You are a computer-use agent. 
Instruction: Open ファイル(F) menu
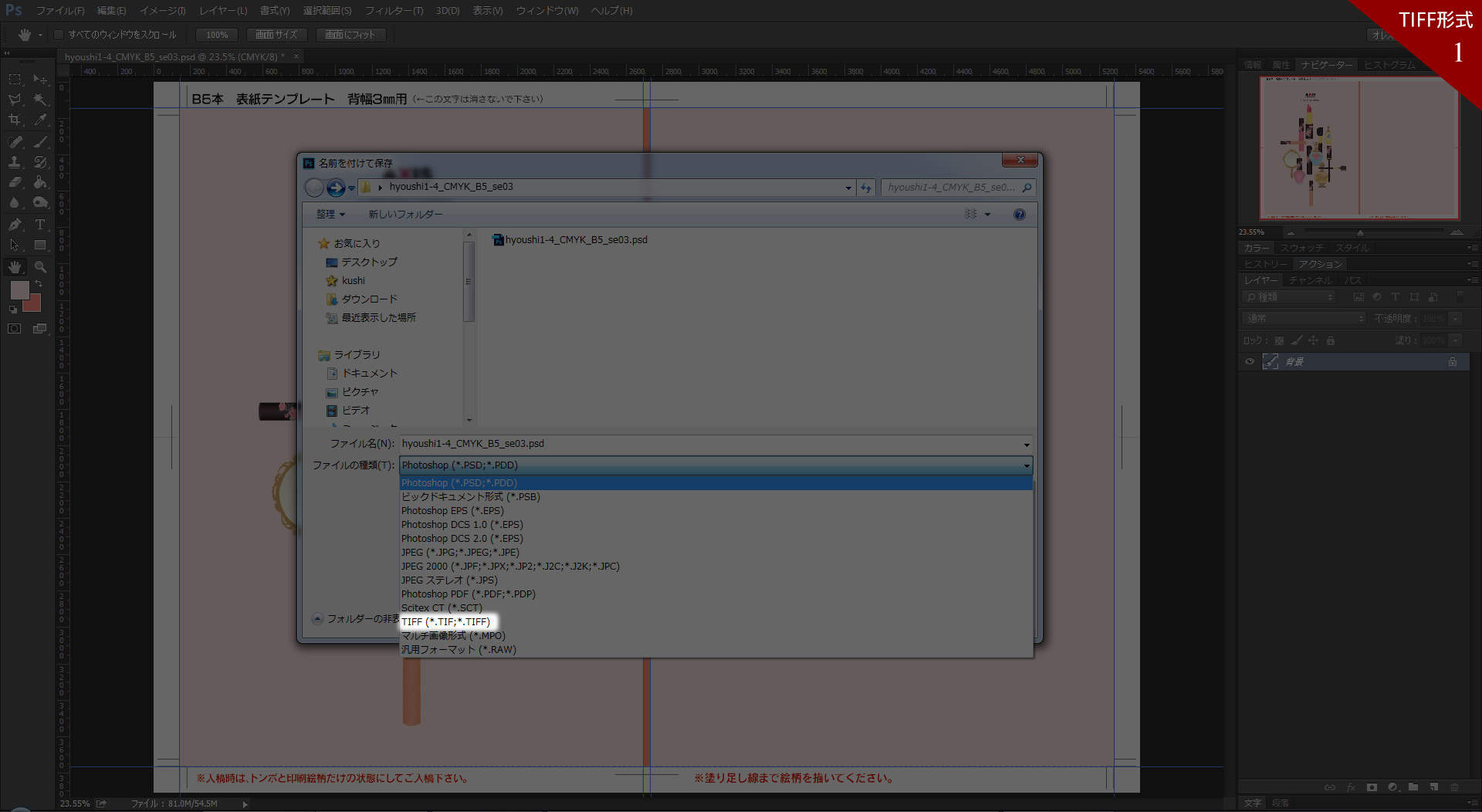coord(60,11)
